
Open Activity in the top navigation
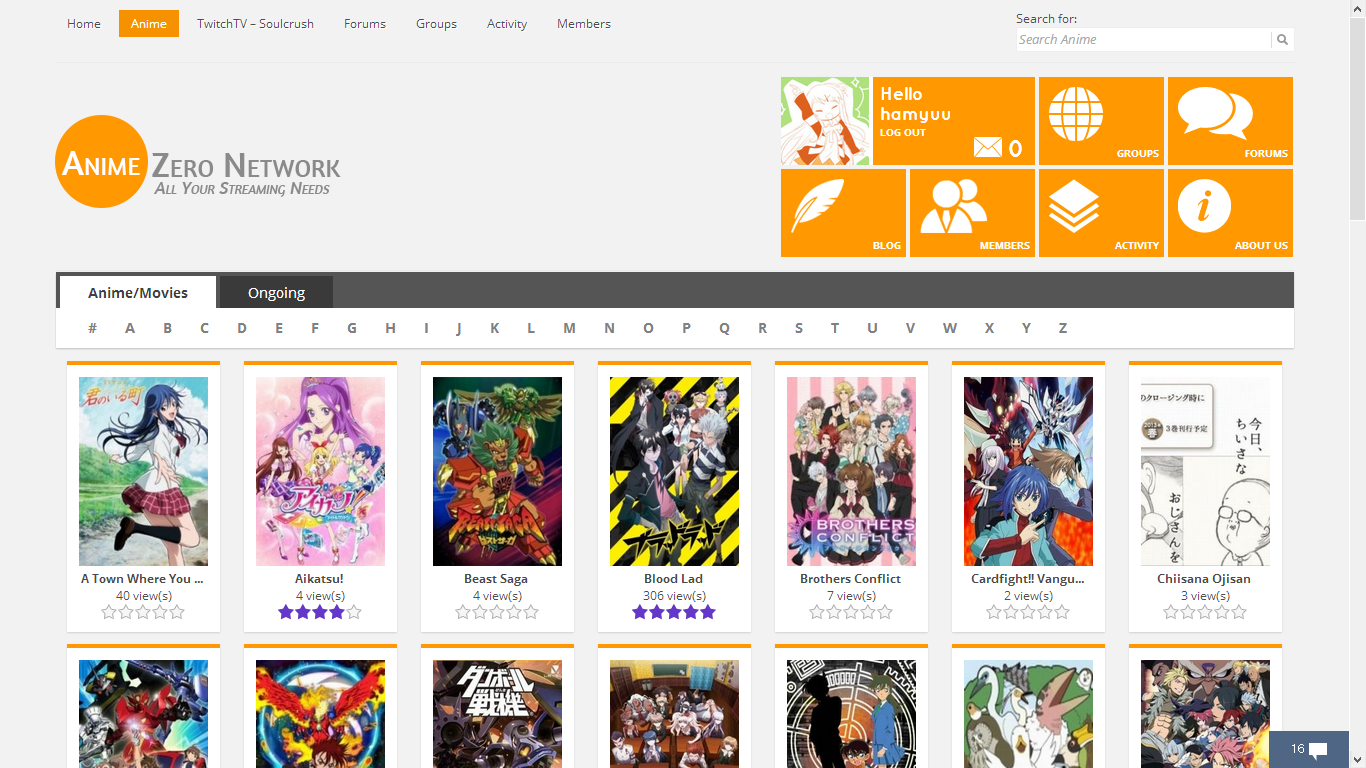[x=507, y=24]
